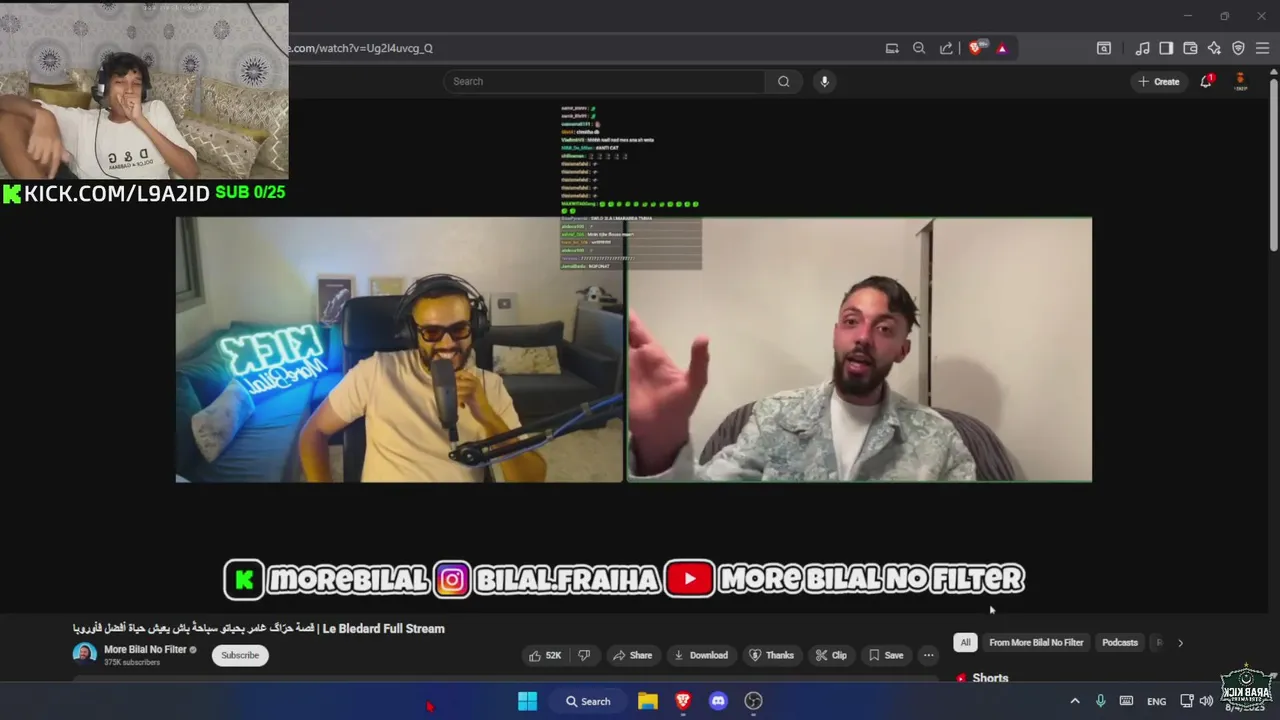Open the Leo AI sparkle icon
Screen dimensions: 1280x720
pyautogui.click(x=1214, y=48)
